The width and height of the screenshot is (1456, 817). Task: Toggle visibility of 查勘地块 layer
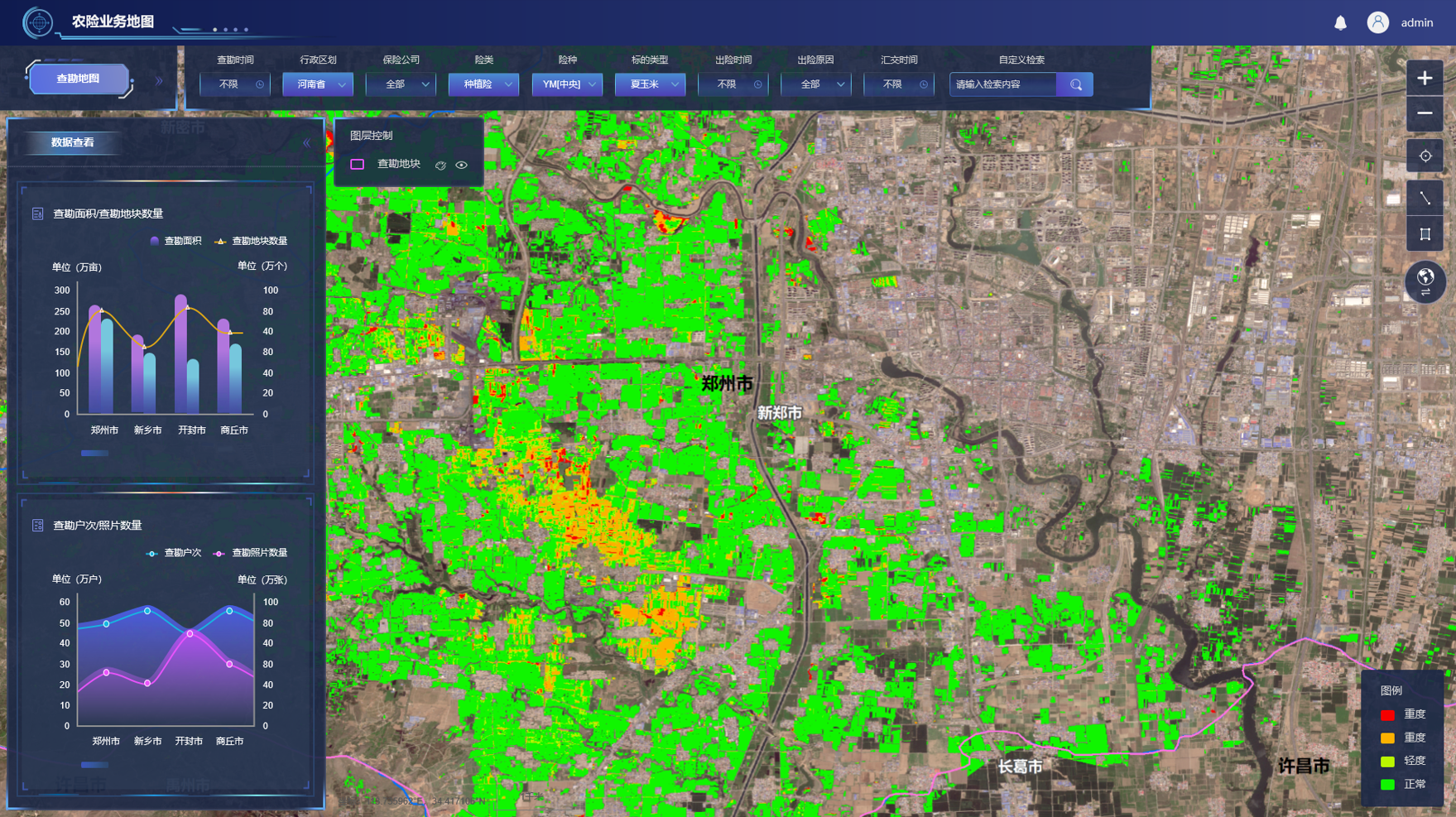462,165
